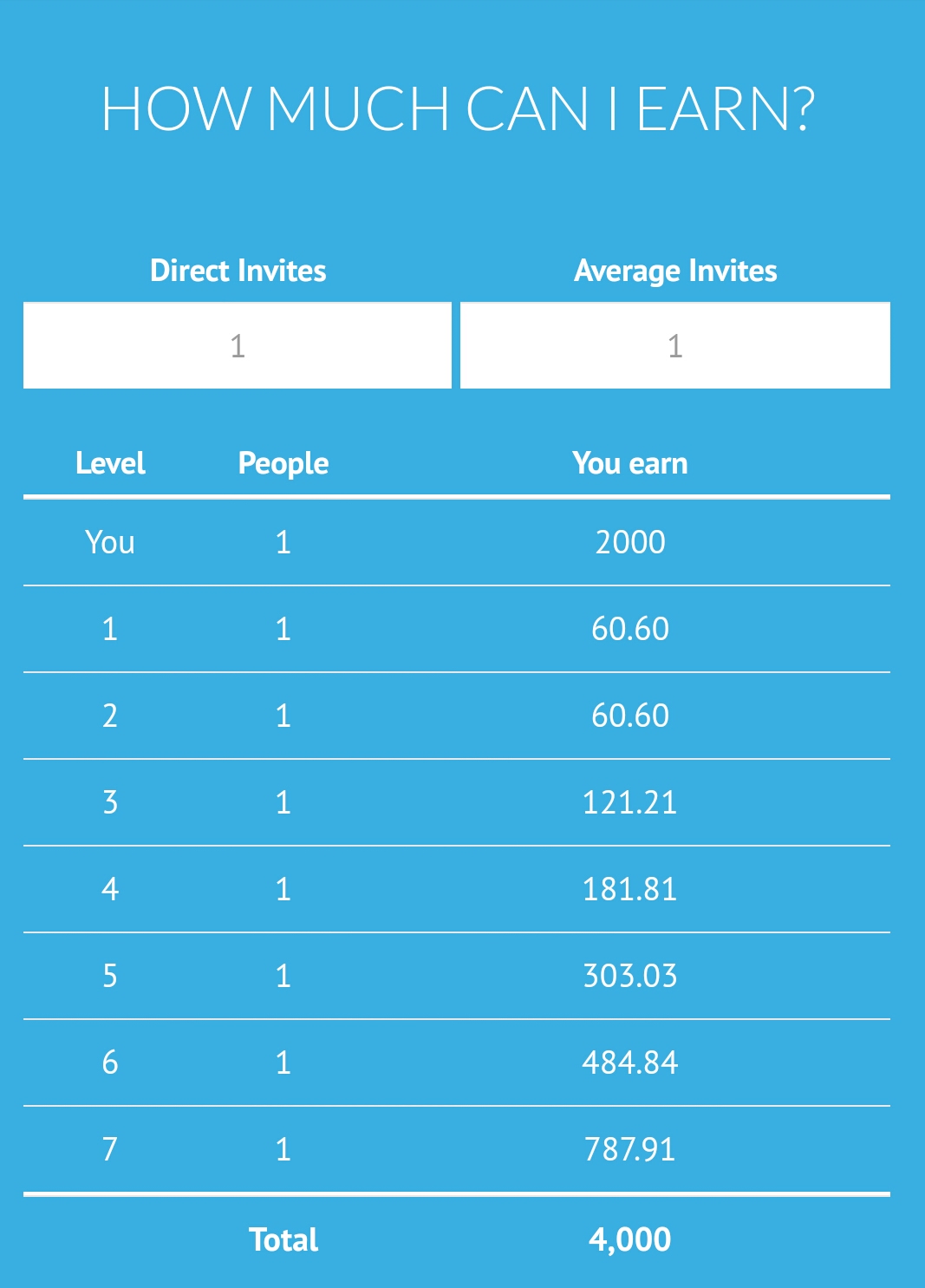This screenshot has height=1288, width=925.
Task: Click the Average Invites label
Action: [x=675, y=271]
